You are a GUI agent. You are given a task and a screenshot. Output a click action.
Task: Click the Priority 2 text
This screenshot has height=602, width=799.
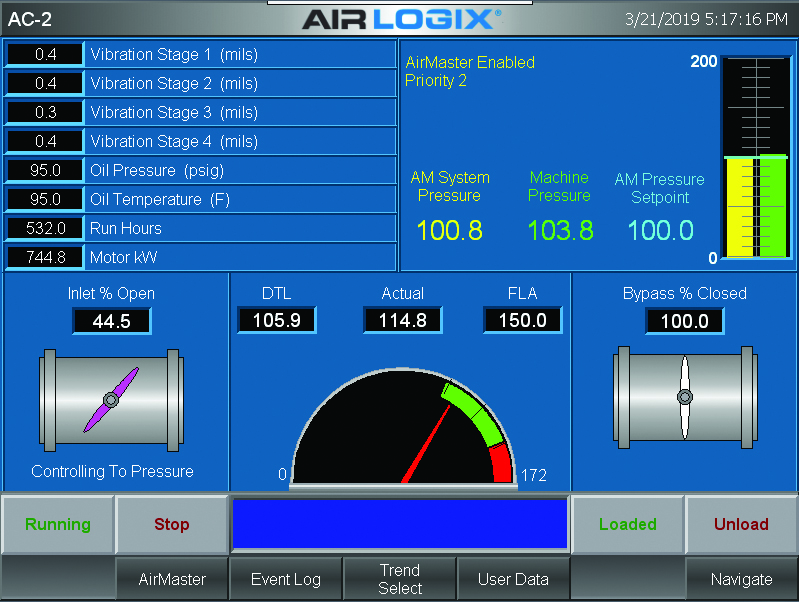(436, 81)
